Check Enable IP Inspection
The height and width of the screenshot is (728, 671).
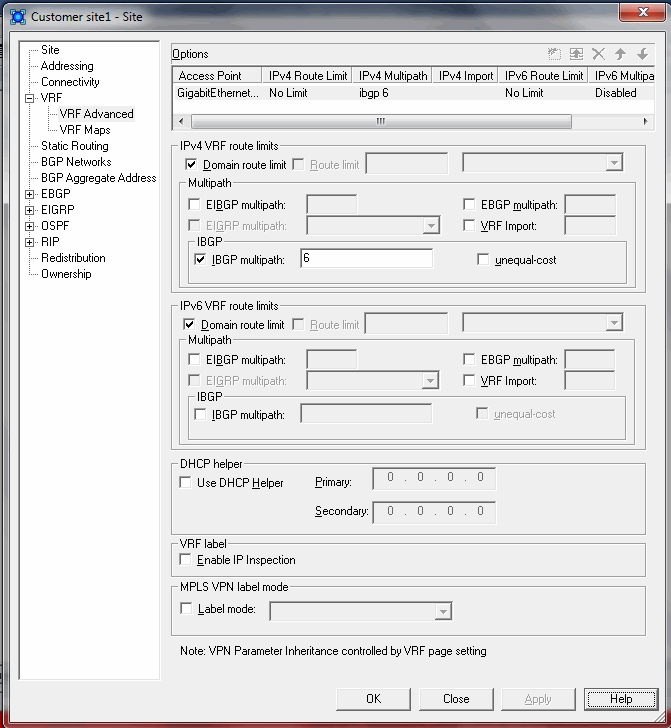(185, 559)
